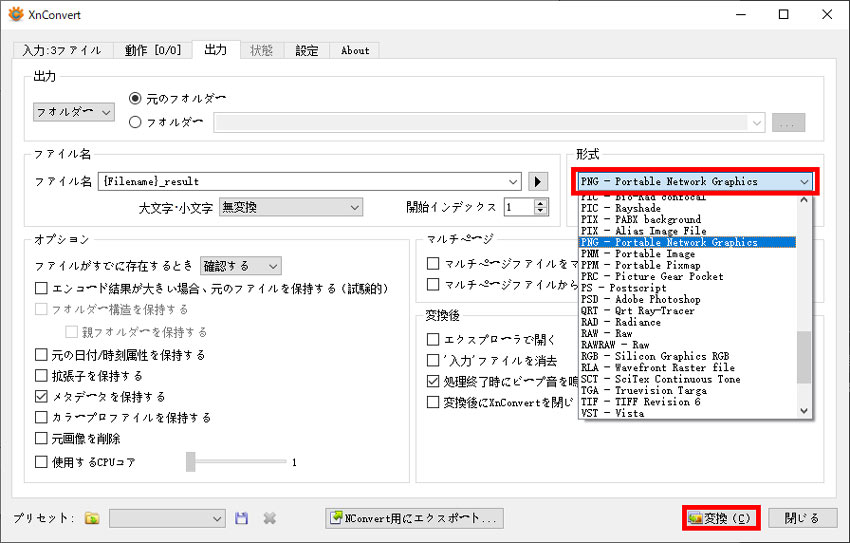
Task: Switch to 状態 tab
Action: [x=261, y=50]
